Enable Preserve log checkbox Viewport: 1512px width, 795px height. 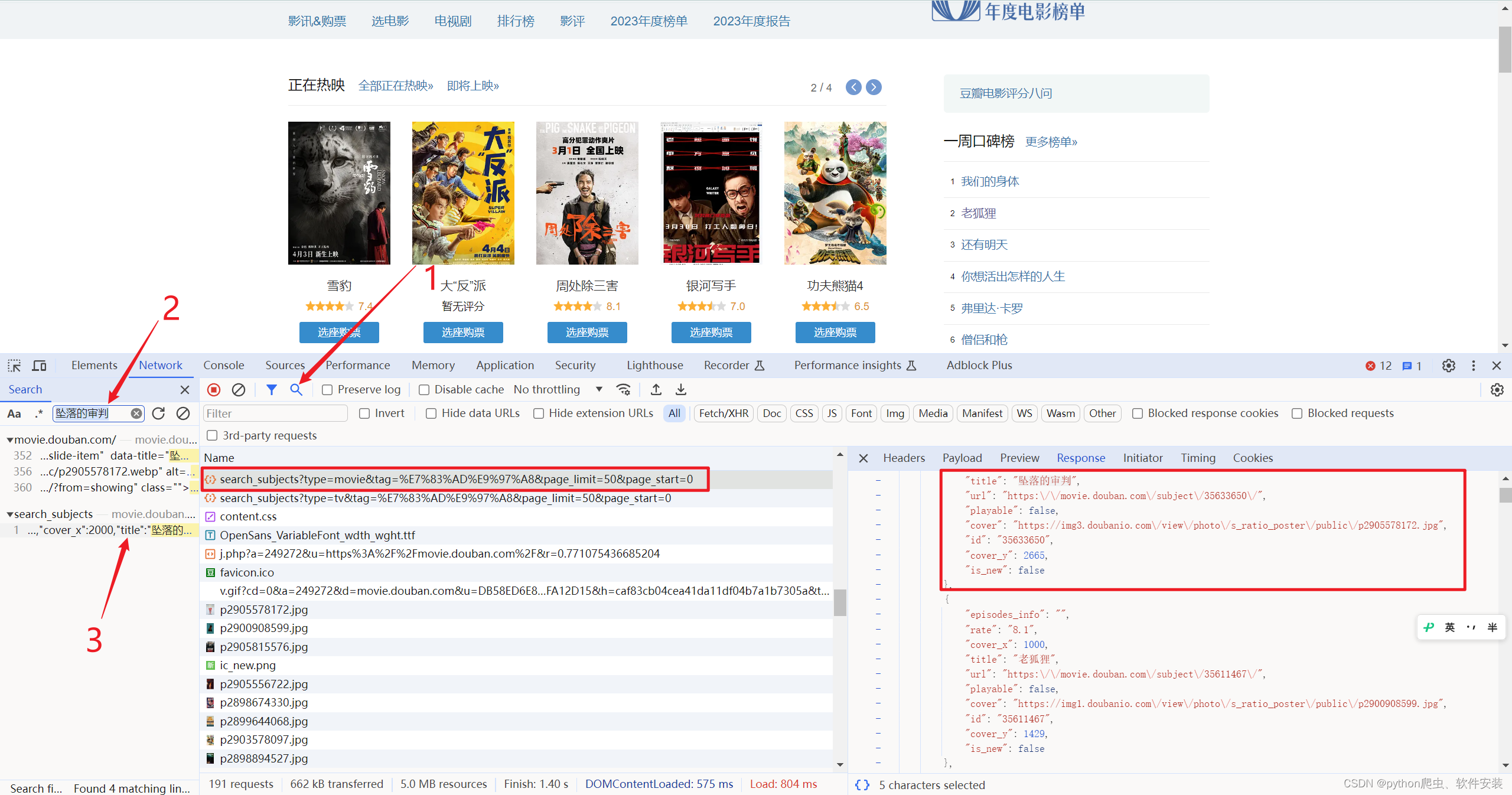coord(327,390)
